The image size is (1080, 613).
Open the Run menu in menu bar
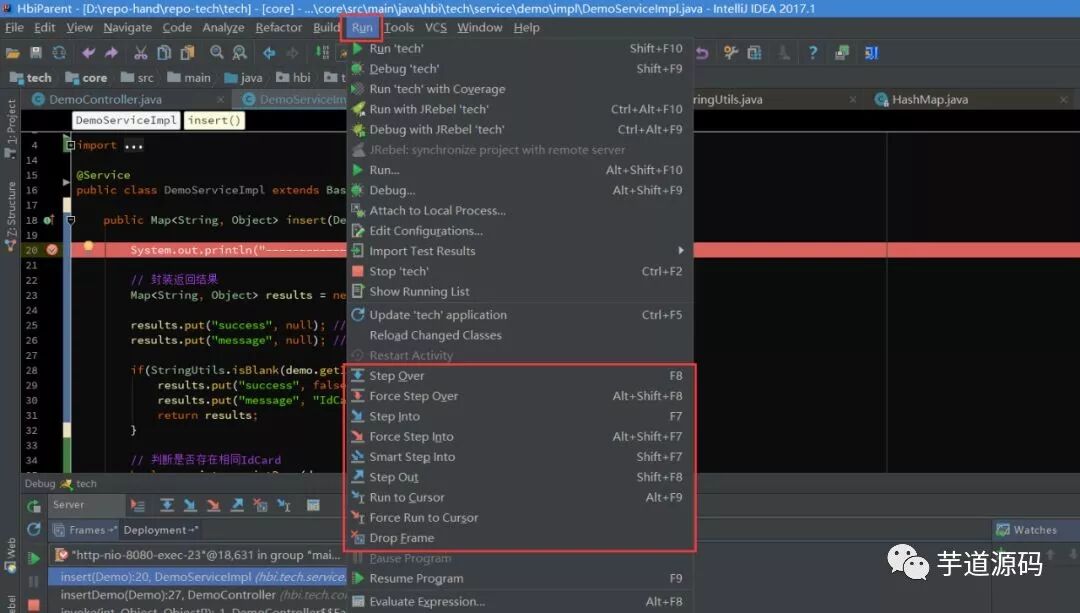click(362, 28)
